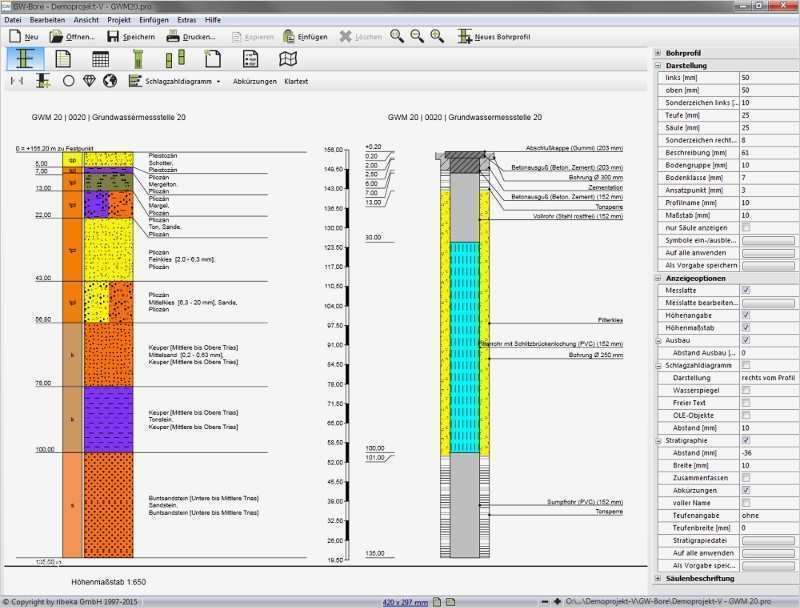Click the zoom in magnifier icon

tap(397, 36)
